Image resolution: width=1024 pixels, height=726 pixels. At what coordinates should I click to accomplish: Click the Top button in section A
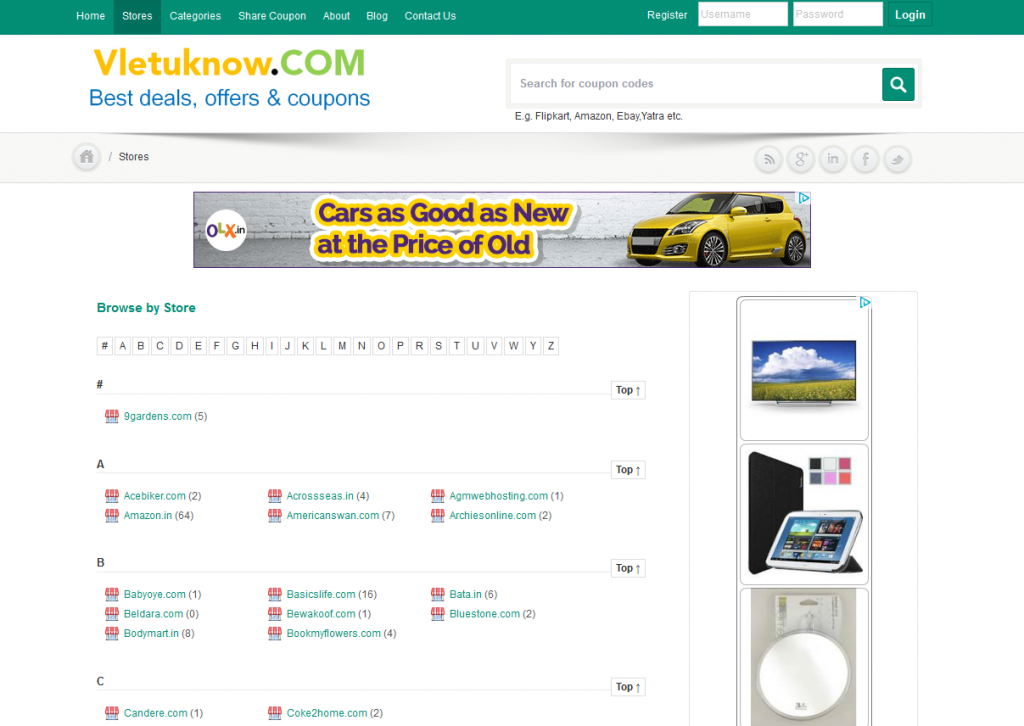[627, 469]
